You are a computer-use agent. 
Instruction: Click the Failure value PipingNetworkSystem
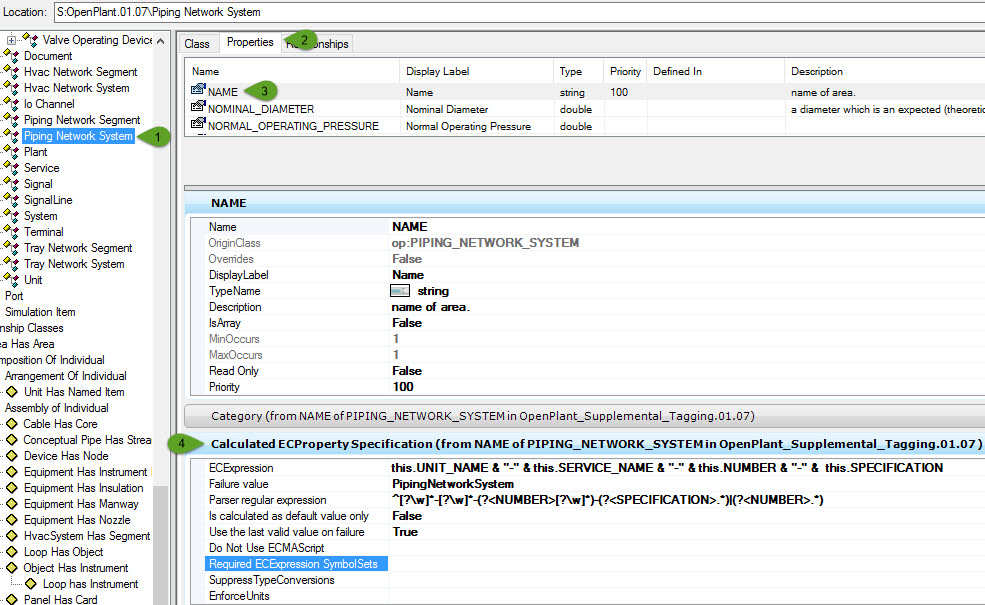(453, 484)
